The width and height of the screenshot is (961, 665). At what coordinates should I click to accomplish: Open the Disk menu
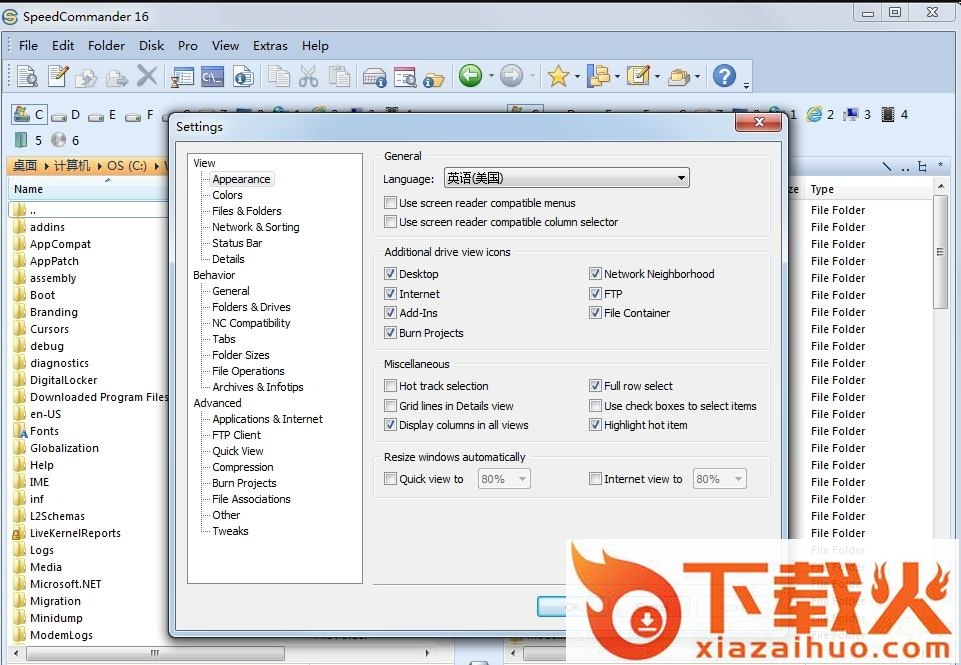click(x=151, y=45)
